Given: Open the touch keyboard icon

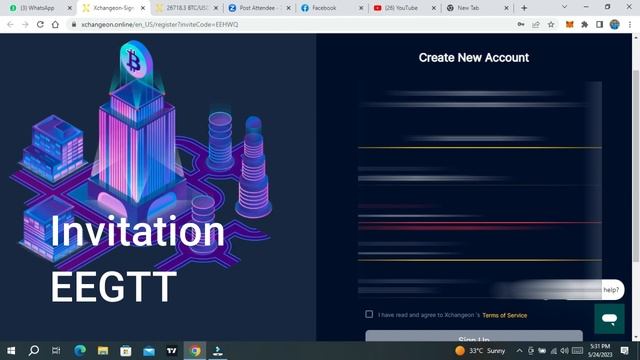Looking at the screenshot, I should 578,351.
